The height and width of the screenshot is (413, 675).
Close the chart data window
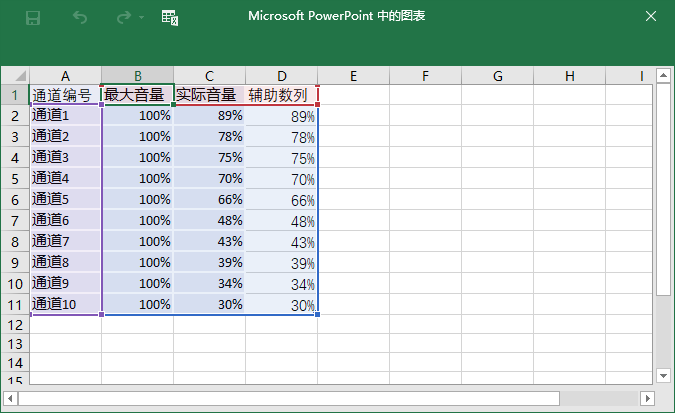pyautogui.click(x=651, y=16)
